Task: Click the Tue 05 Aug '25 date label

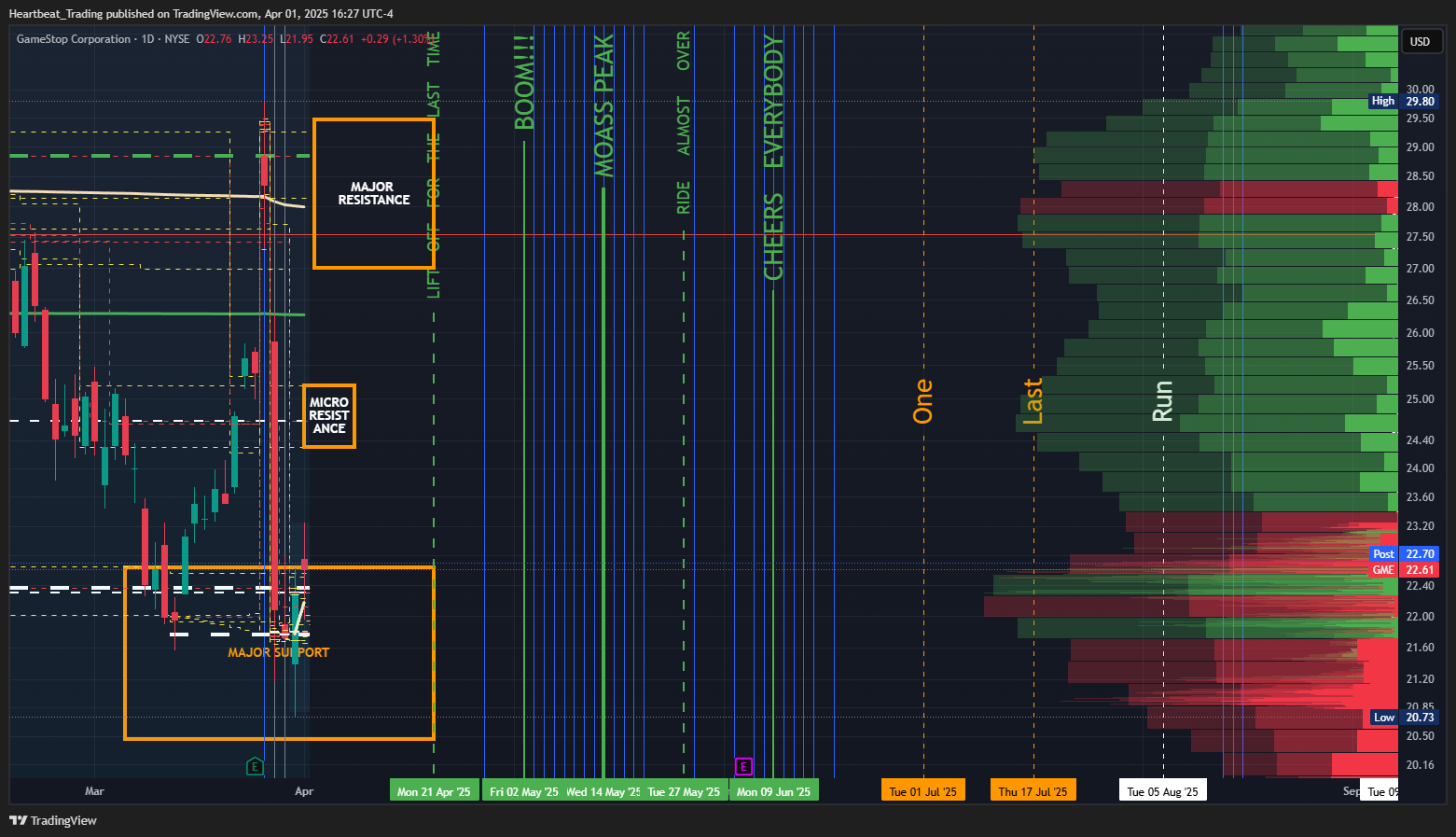Action: point(1162,790)
